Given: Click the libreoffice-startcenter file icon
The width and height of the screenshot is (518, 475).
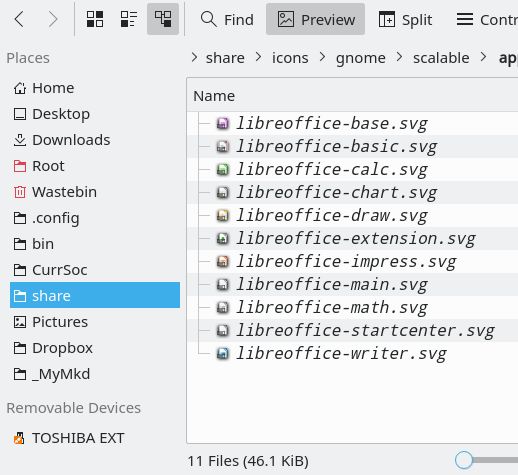Looking at the screenshot, I should (223, 331).
